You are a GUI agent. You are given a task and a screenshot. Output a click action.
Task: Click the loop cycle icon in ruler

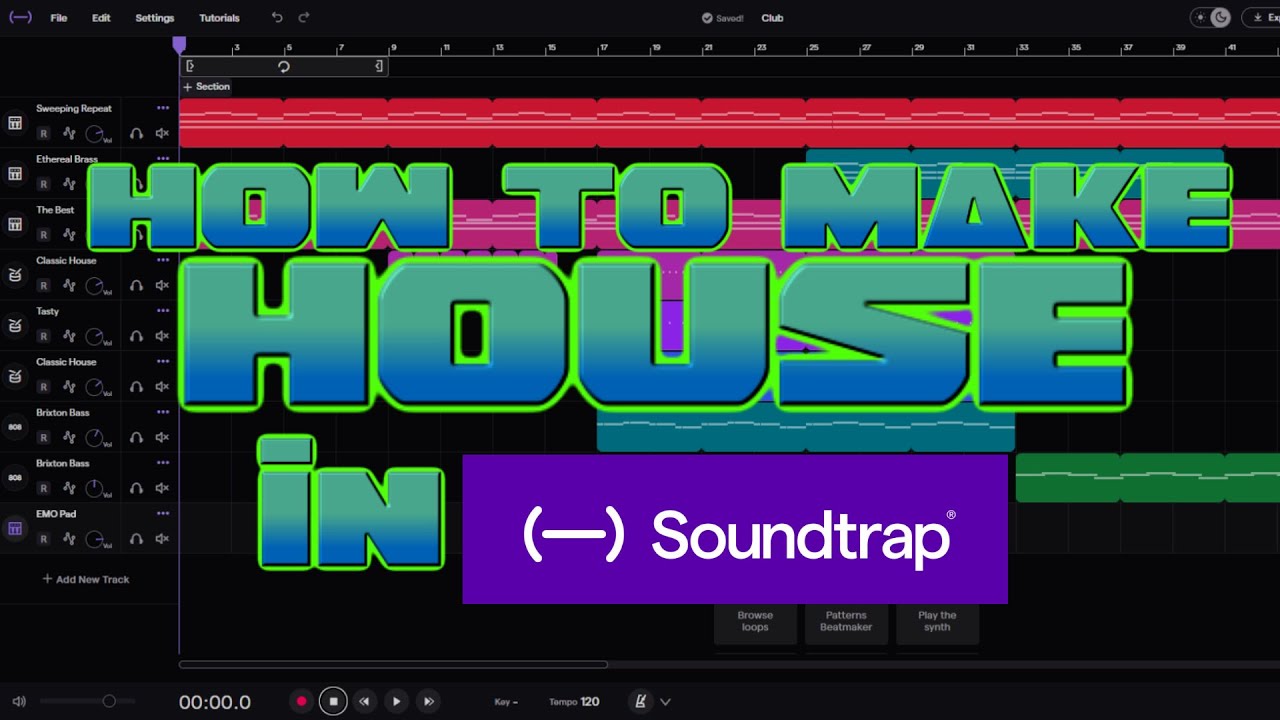pyautogui.click(x=284, y=66)
